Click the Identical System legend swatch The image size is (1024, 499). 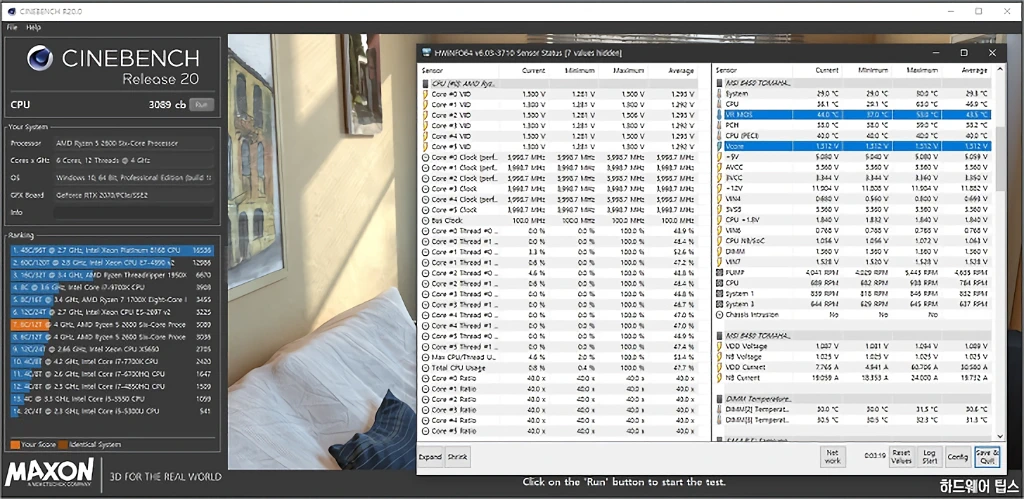[x=63, y=445]
